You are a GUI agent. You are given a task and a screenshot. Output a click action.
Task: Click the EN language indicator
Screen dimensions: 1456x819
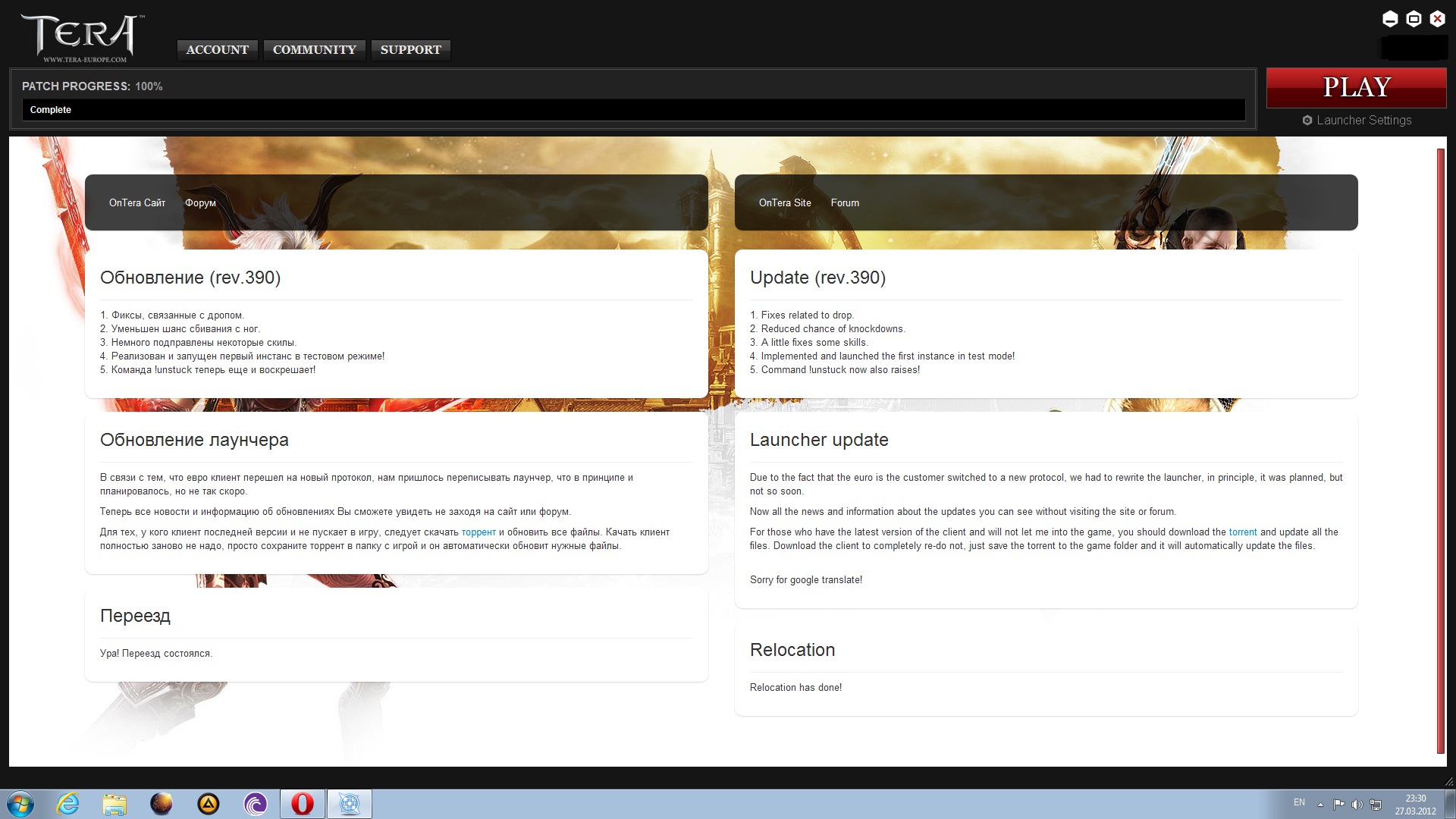pyautogui.click(x=1299, y=802)
